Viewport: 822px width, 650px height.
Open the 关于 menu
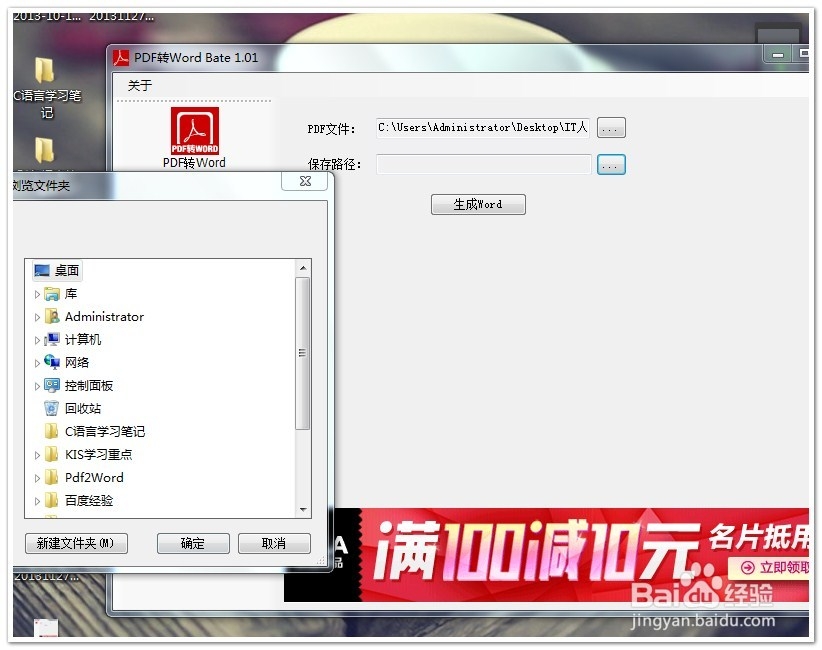tap(140, 85)
